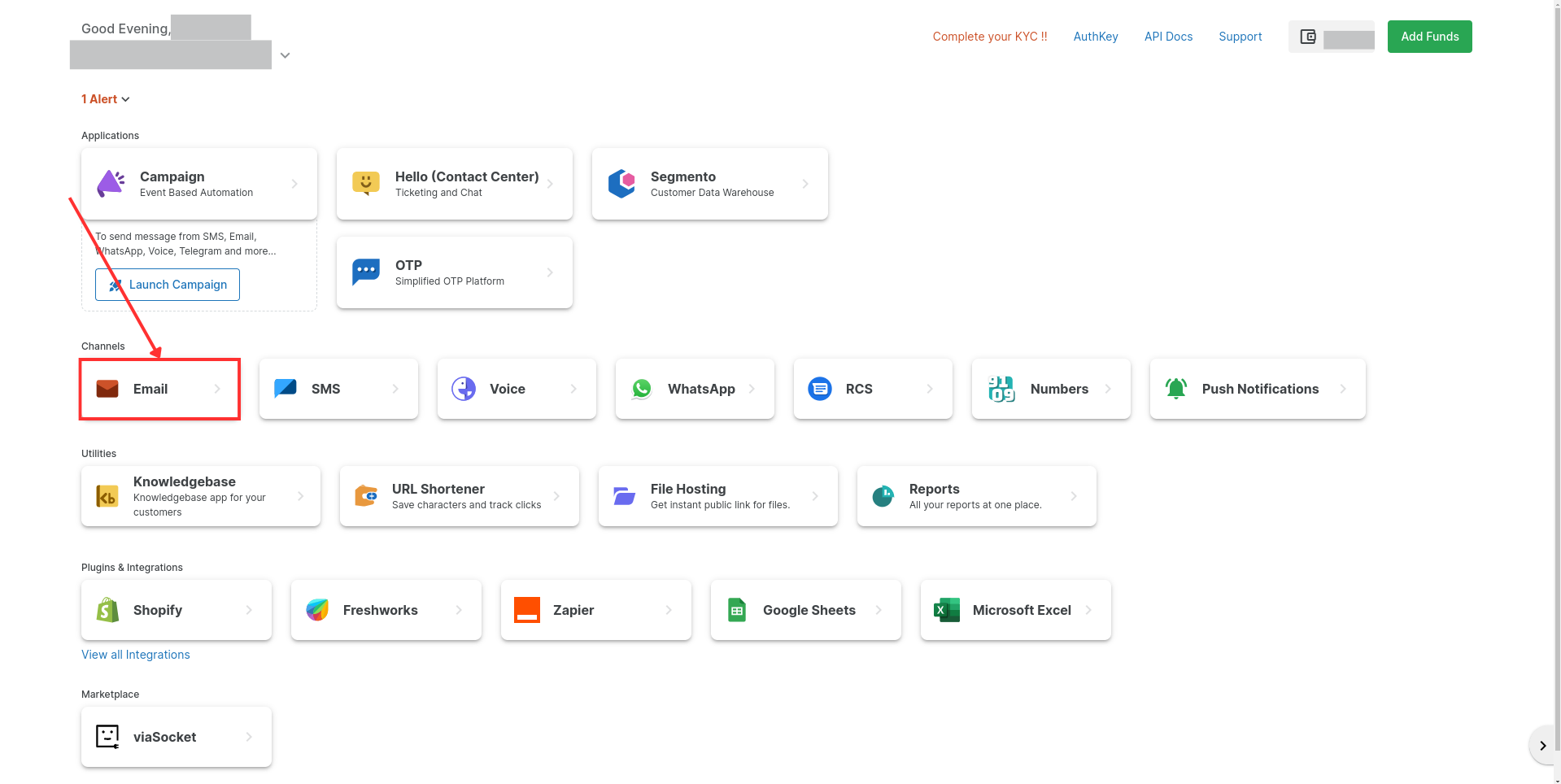
Task: Click View all Integrations link
Action: tap(136, 655)
